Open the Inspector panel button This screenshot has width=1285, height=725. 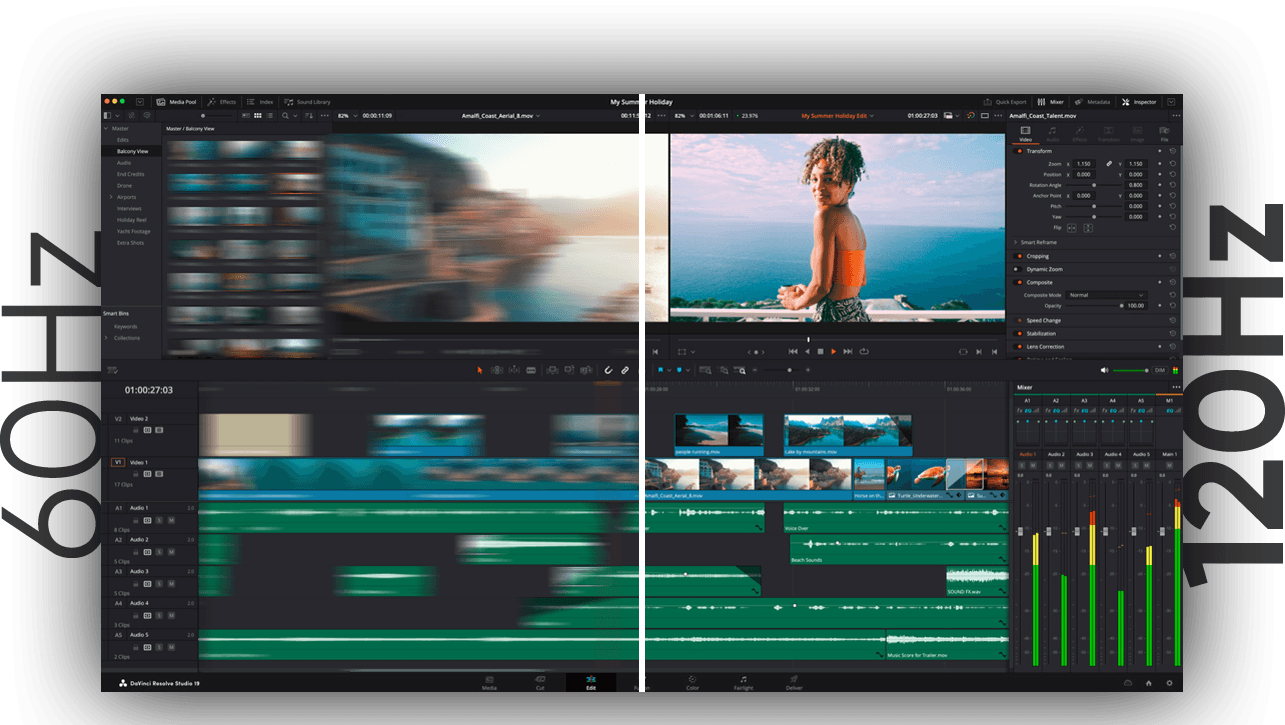1139,102
